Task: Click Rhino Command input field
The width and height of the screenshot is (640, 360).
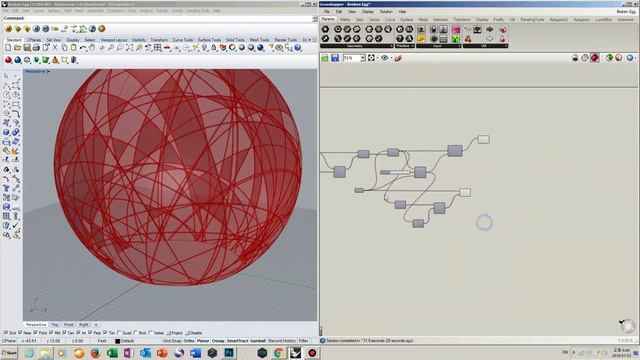Action: pyautogui.click(x=159, y=18)
